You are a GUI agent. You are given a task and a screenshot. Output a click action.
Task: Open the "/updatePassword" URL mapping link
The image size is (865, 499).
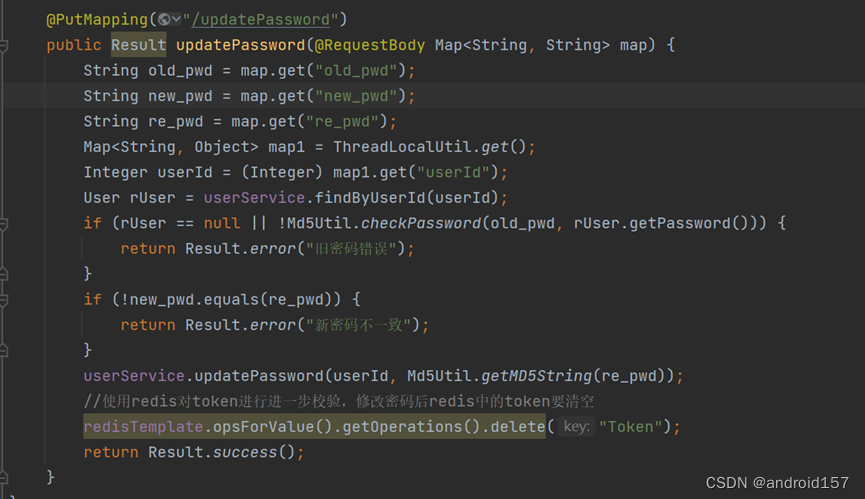(x=260, y=20)
